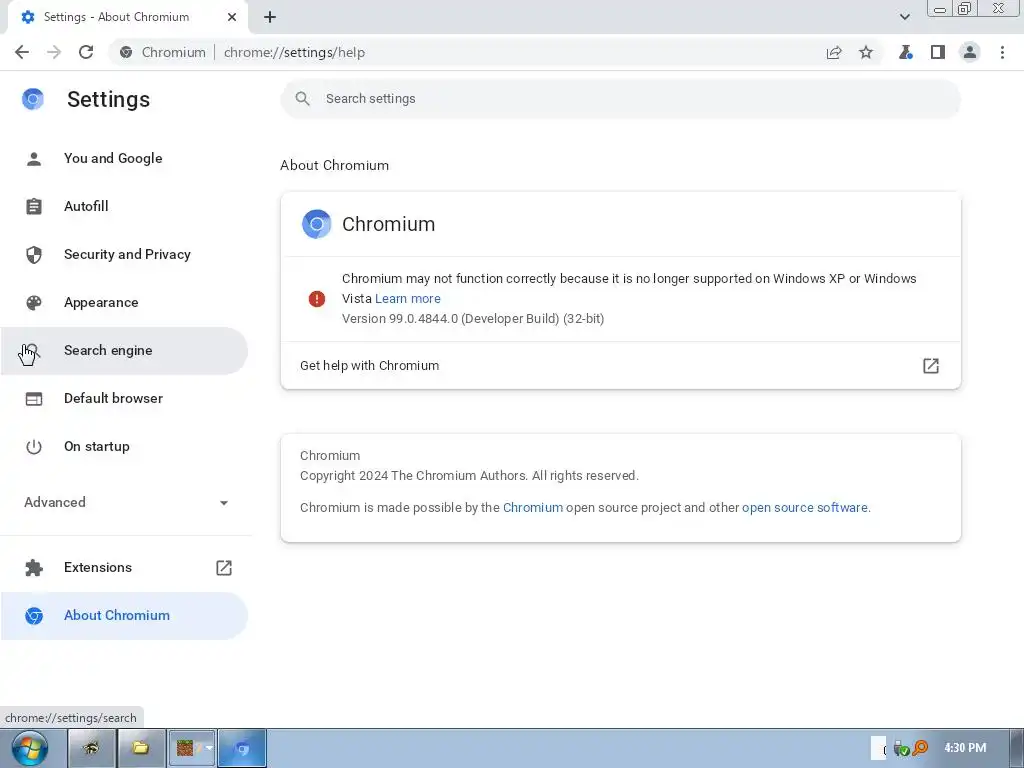Click the Chromium logo next to Settings heading
The image size is (1024, 768).
[33, 99]
